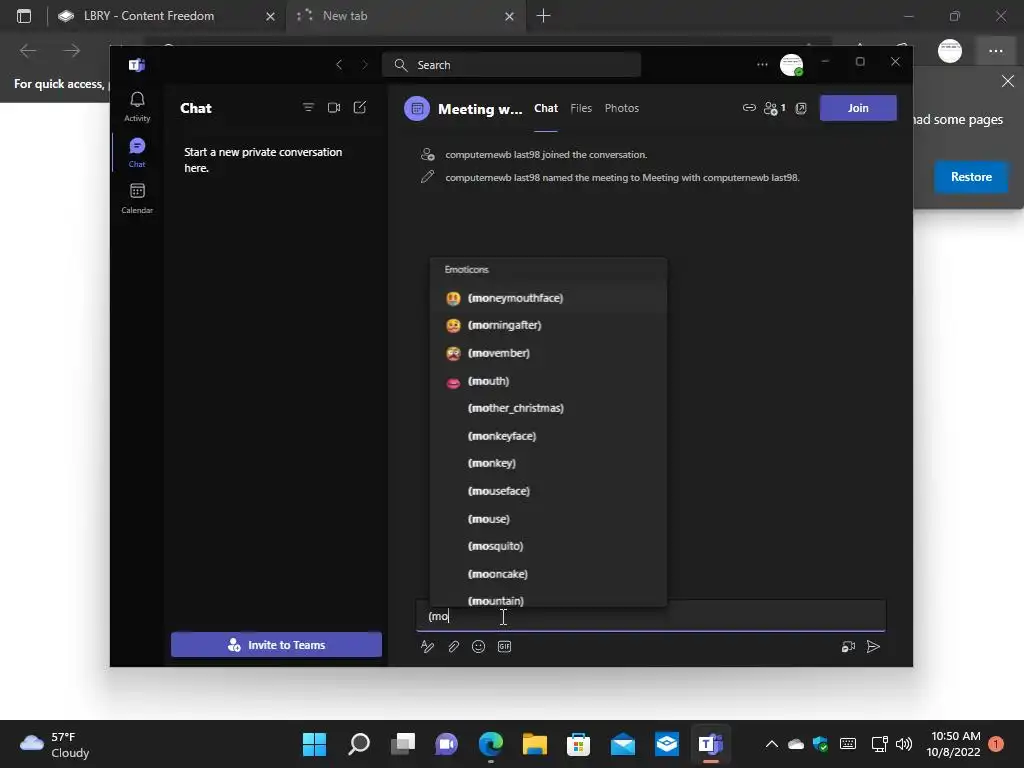Switch to New tab in Edge
The width and height of the screenshot is (1024, 768).
[405, 16]
